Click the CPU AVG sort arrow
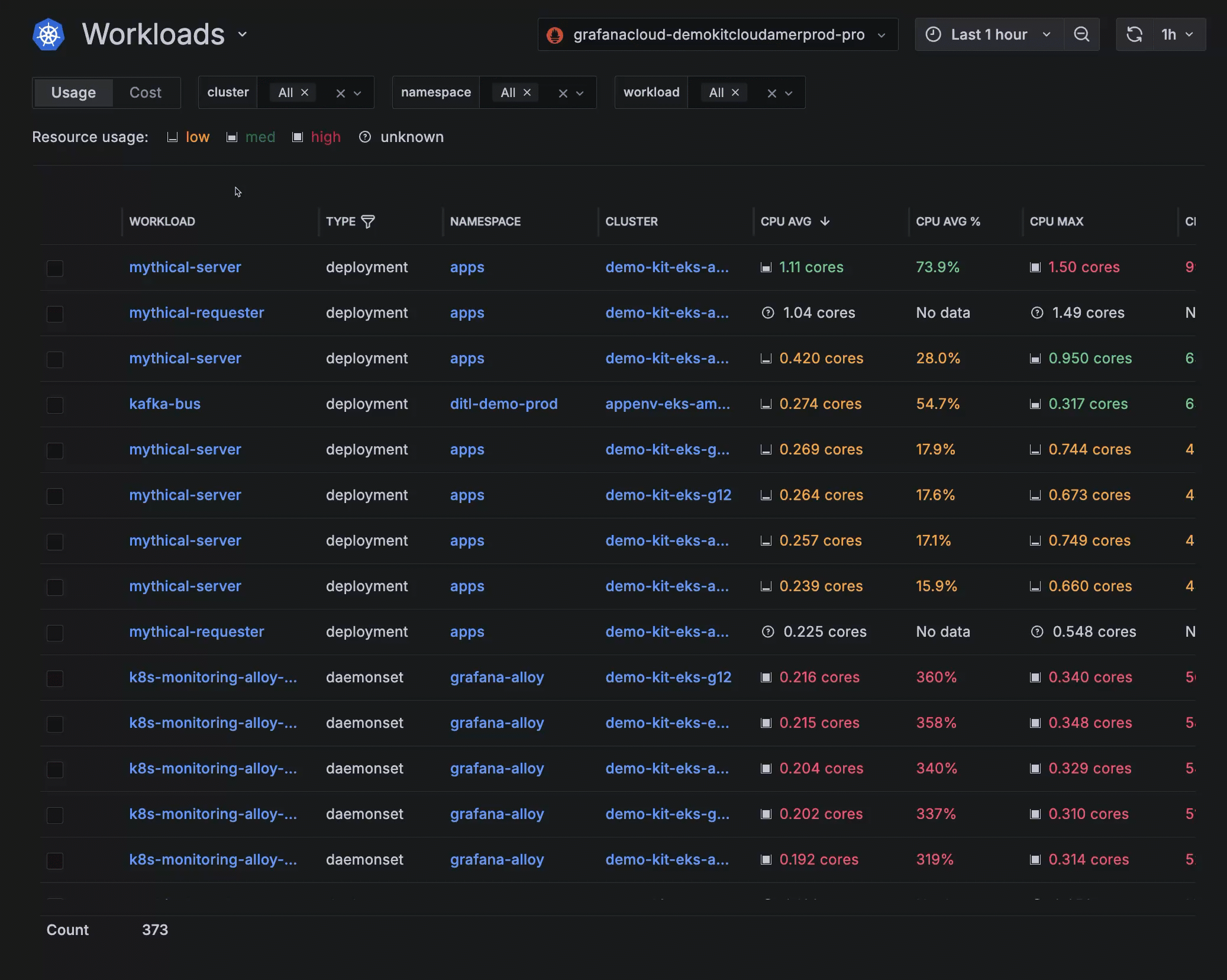The height and width of the screenshot is (980, 1227). 825,221
